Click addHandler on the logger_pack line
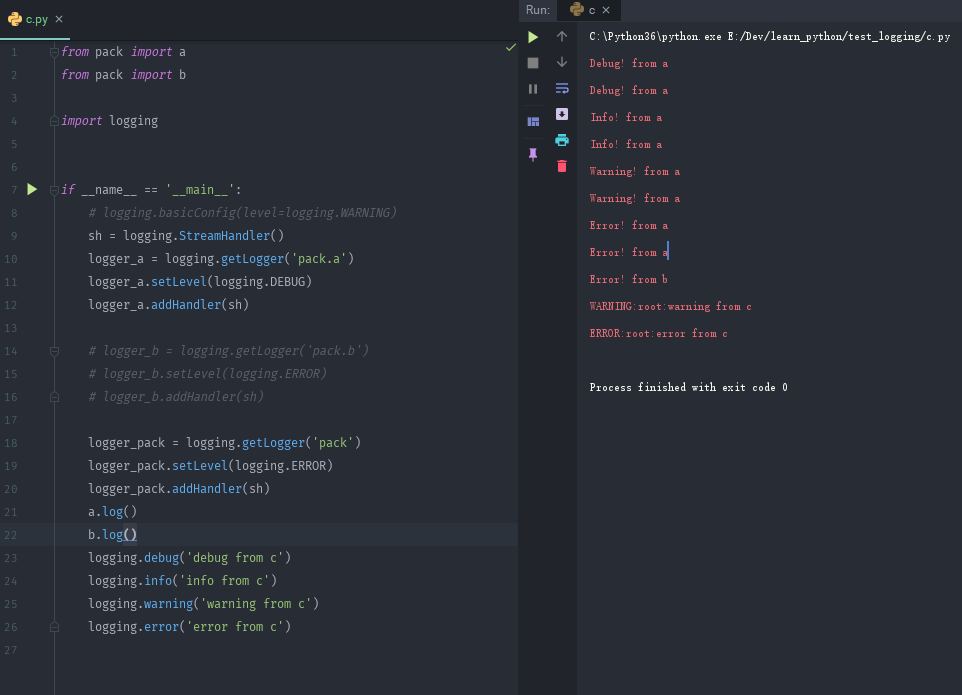The image size is (962, 695). 207,489
